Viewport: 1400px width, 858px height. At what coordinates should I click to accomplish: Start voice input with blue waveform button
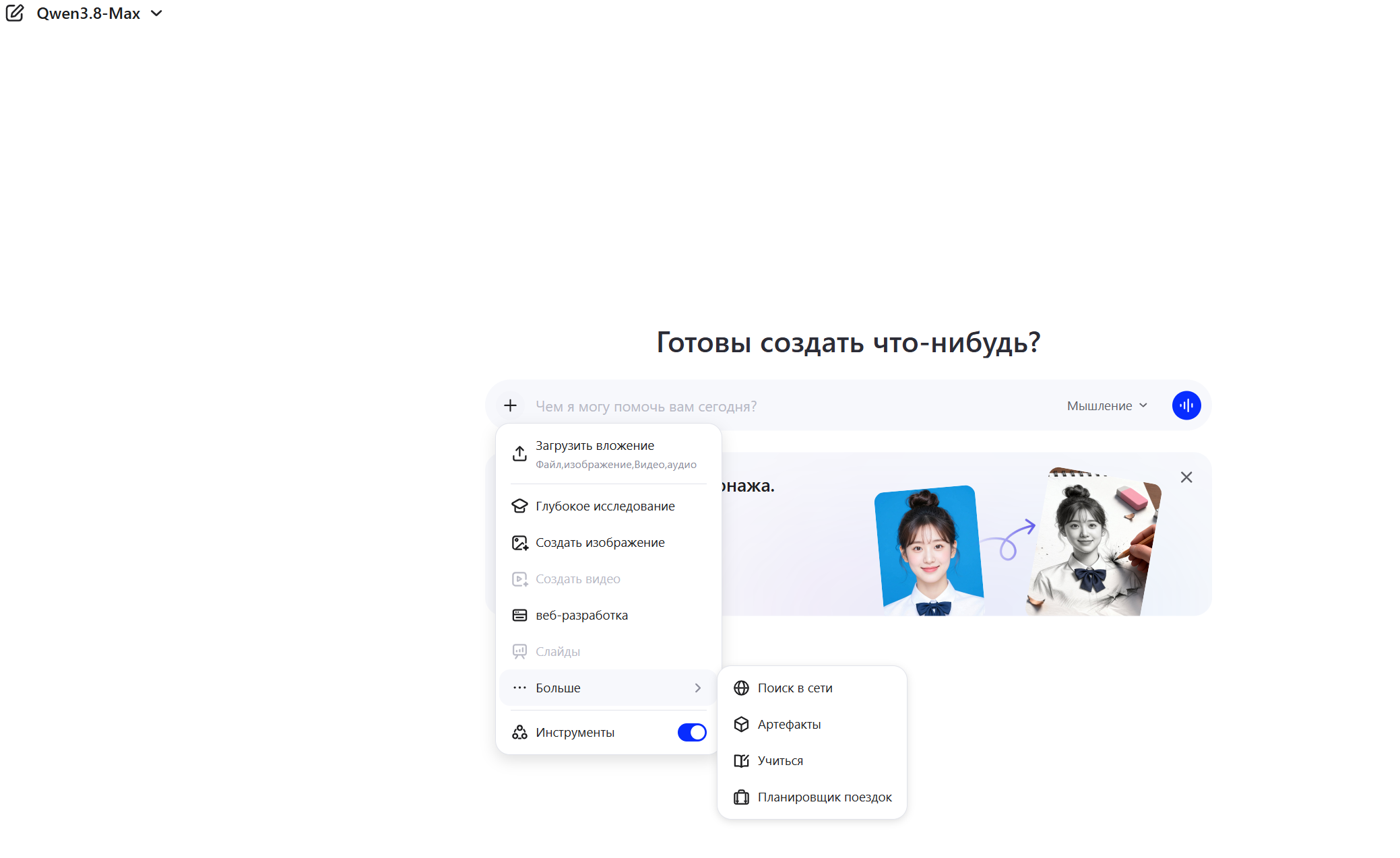(x=1186, y=405)
